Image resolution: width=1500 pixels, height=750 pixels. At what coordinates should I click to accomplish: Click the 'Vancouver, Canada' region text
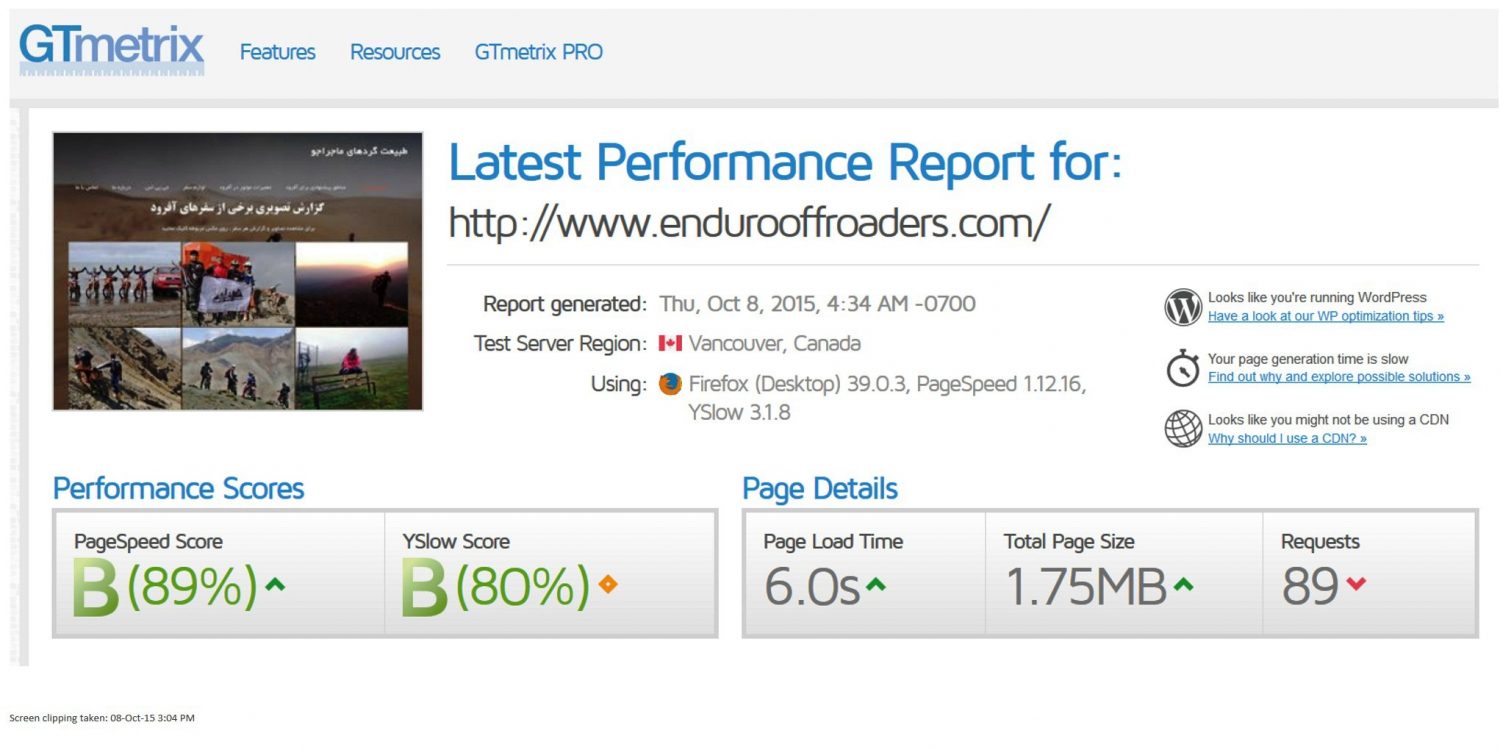point(774,344)
